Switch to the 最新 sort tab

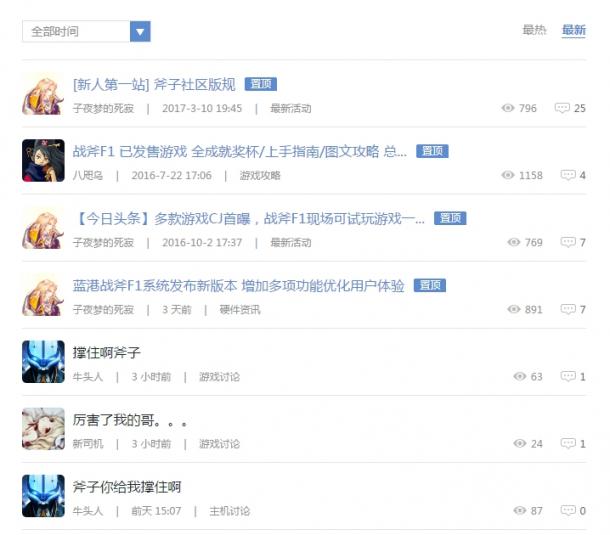coord(574,30)
